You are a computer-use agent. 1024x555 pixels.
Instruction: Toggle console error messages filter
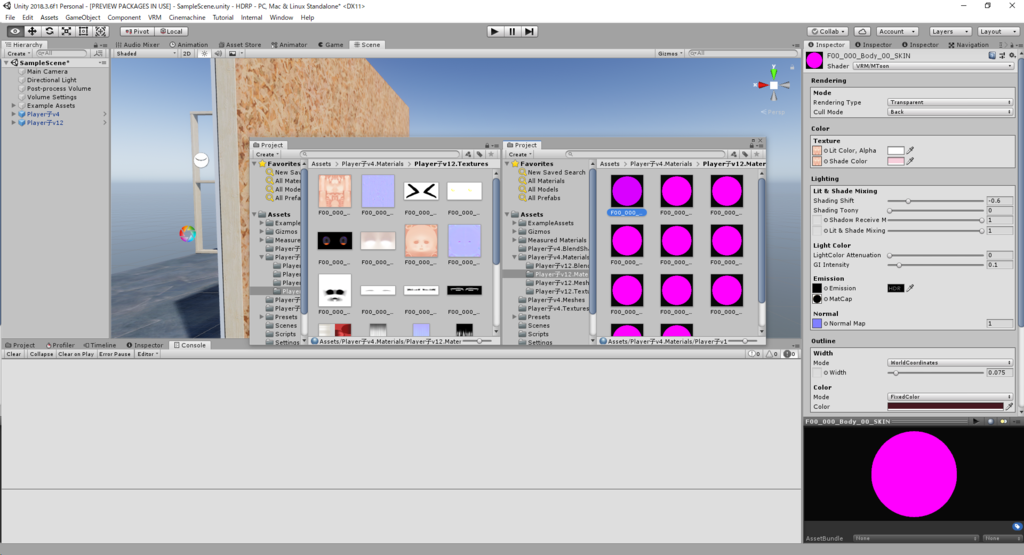pyautogui.click(x=789, y=354)
